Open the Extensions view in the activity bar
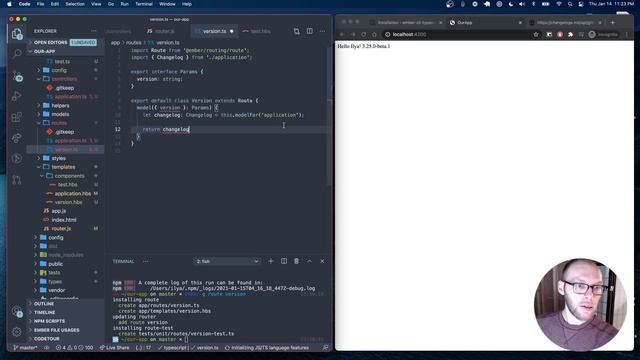Screen dimensions: 640x360 tap(17, 117)
